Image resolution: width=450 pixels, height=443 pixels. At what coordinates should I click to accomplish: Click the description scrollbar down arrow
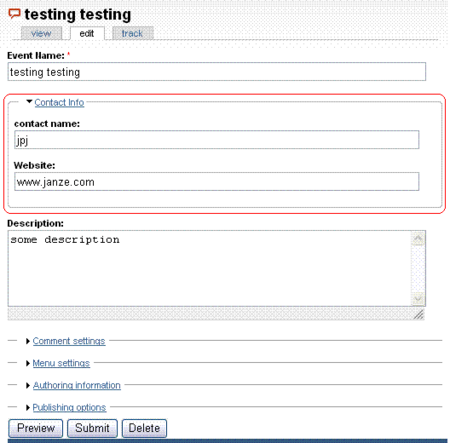click(x=418, y=298)
